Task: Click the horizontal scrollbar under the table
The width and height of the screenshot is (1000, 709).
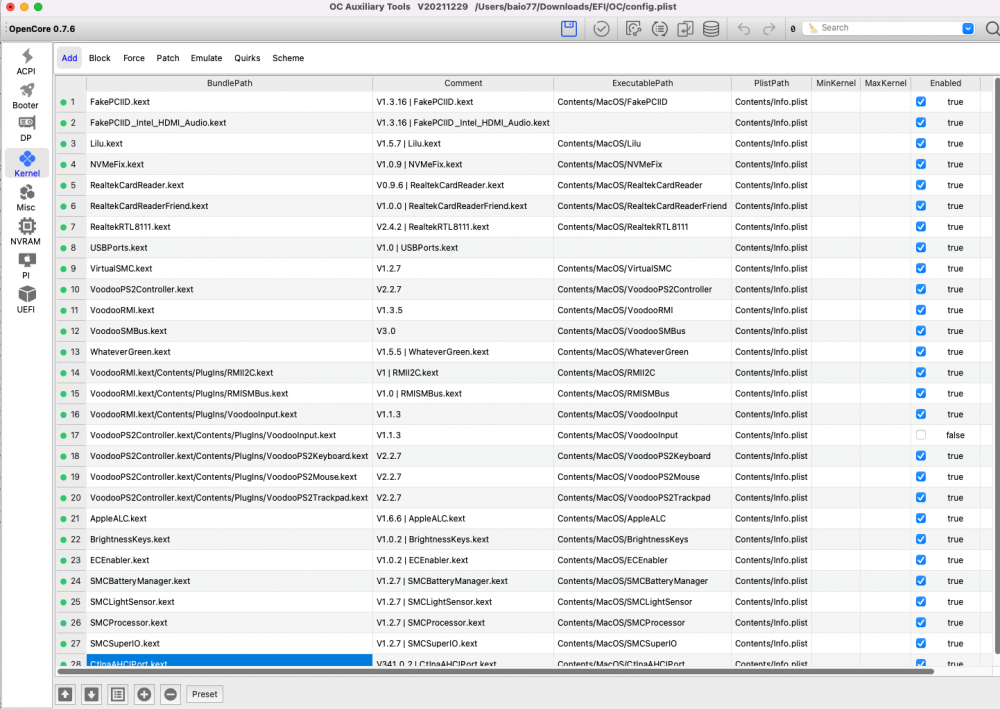Action: point(495,671)
